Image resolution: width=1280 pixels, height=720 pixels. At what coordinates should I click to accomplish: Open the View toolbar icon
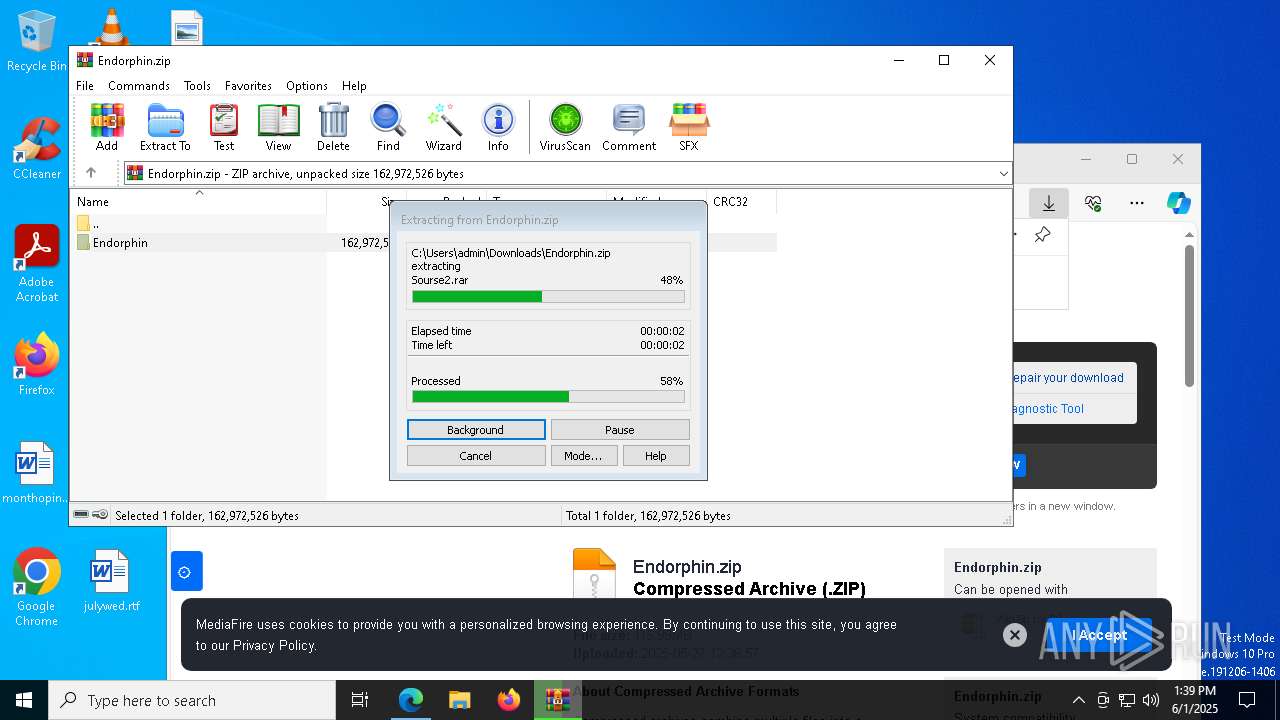pos(278,127)
